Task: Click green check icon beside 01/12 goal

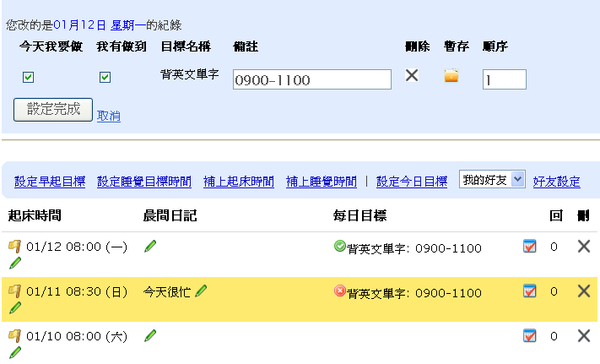Action: click(339, 246)
